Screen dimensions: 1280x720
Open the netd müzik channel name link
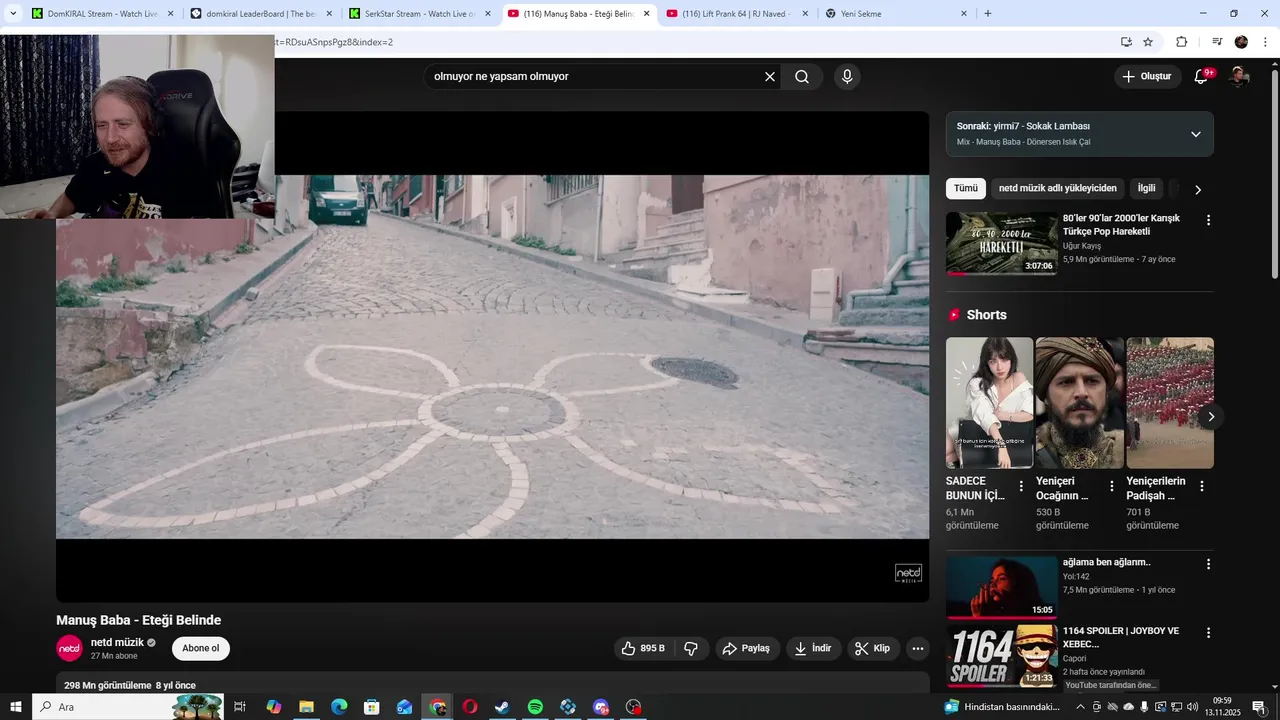[x=118, y=643]
